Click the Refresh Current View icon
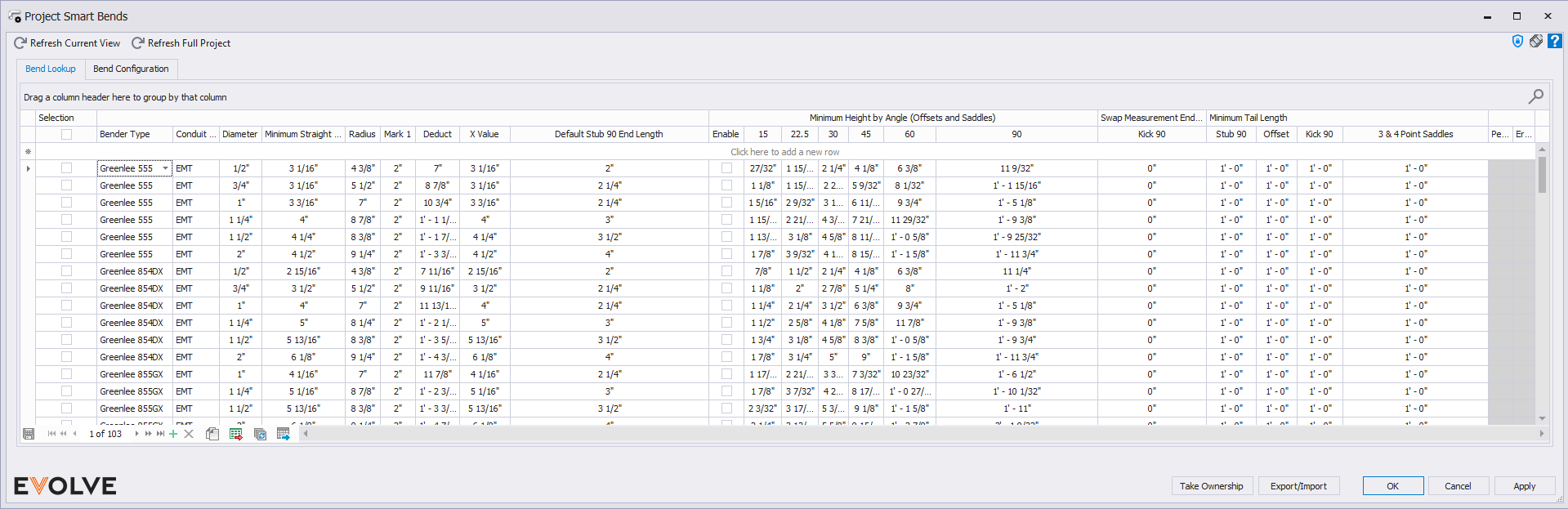 [x=20, y=43]
